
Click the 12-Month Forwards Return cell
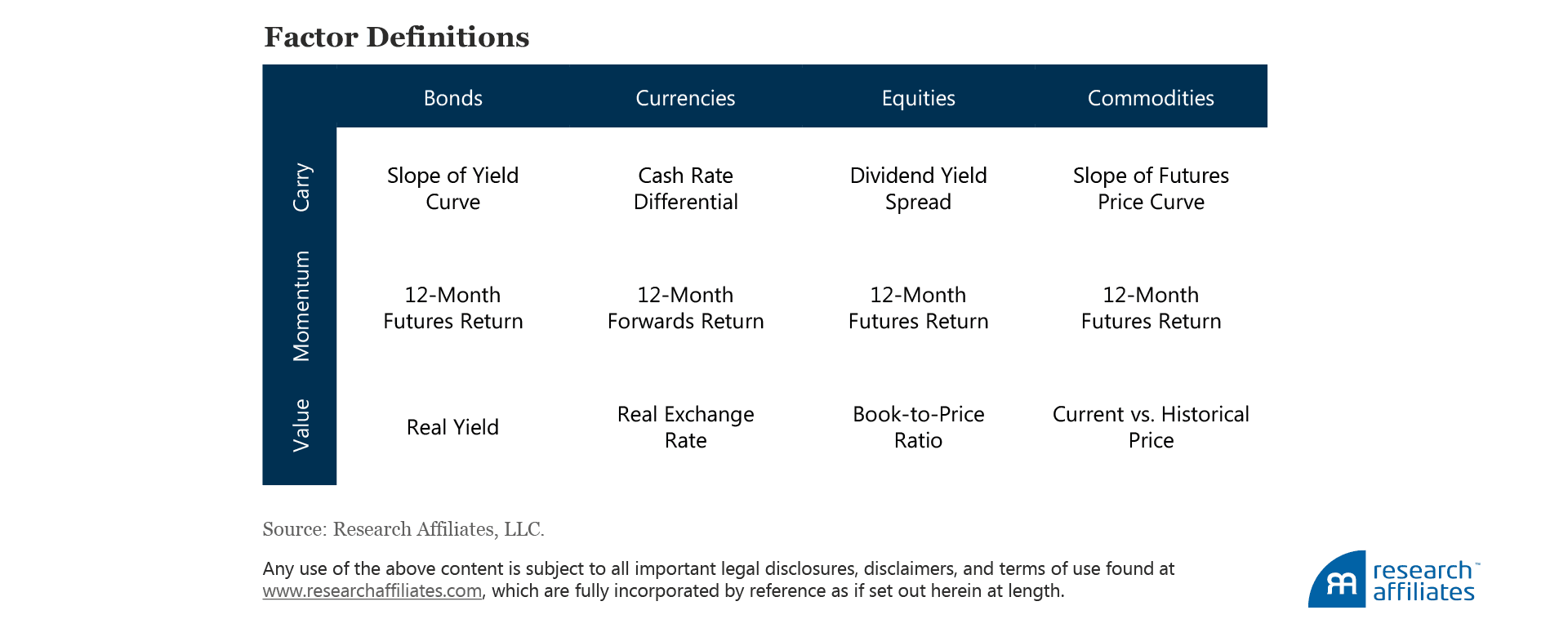pyautogui.click(x=685, y=308)
